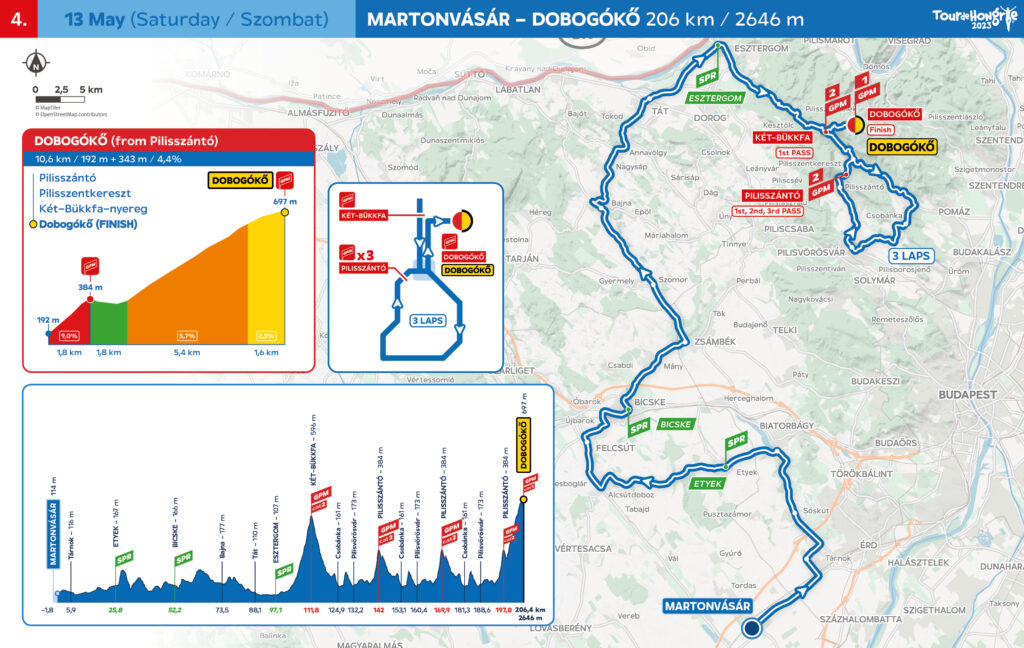This screenshot has width=1024, height=648.
Task: Click the stage number 4 header tab
Action: (22, 19)
